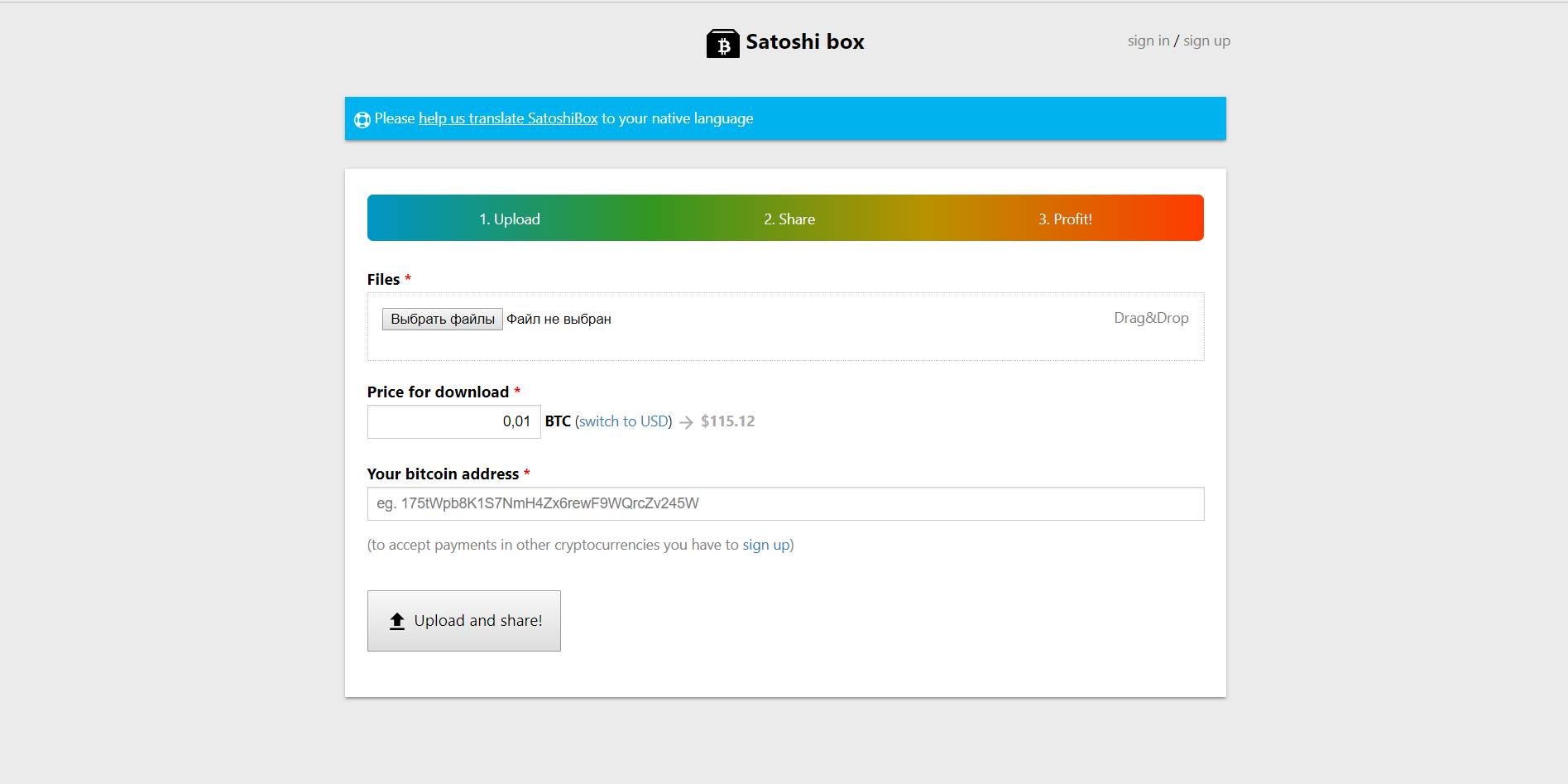Click the BTC currency label
This screenshot has height=784, width=1568.
(x=558, y=421)
